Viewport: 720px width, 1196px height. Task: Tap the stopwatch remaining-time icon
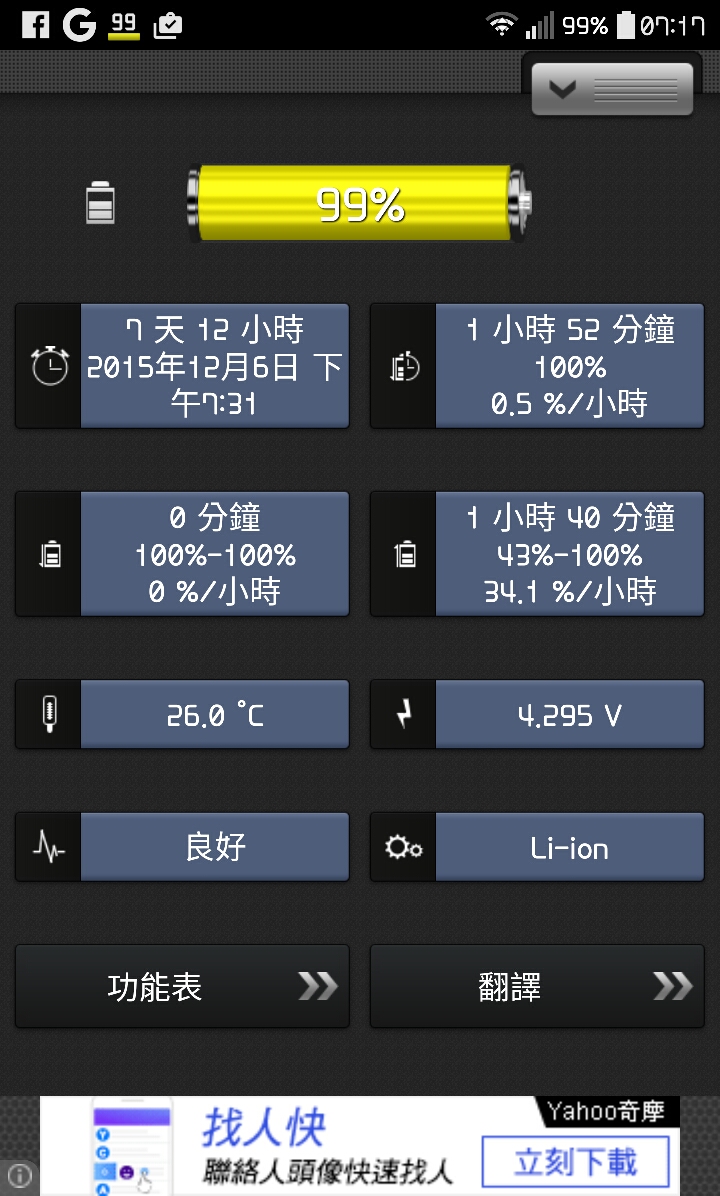tap(50, 365)
